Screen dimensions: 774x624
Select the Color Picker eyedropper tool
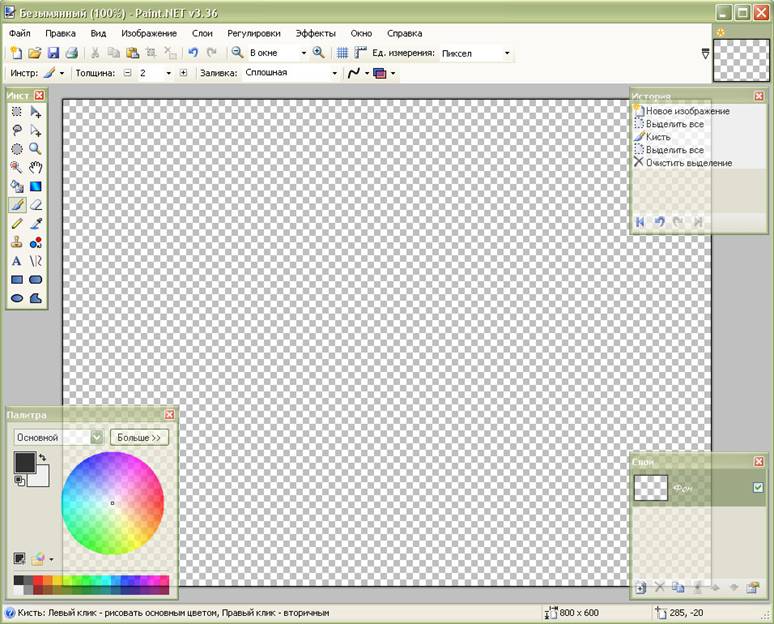(x=36, y=223)
